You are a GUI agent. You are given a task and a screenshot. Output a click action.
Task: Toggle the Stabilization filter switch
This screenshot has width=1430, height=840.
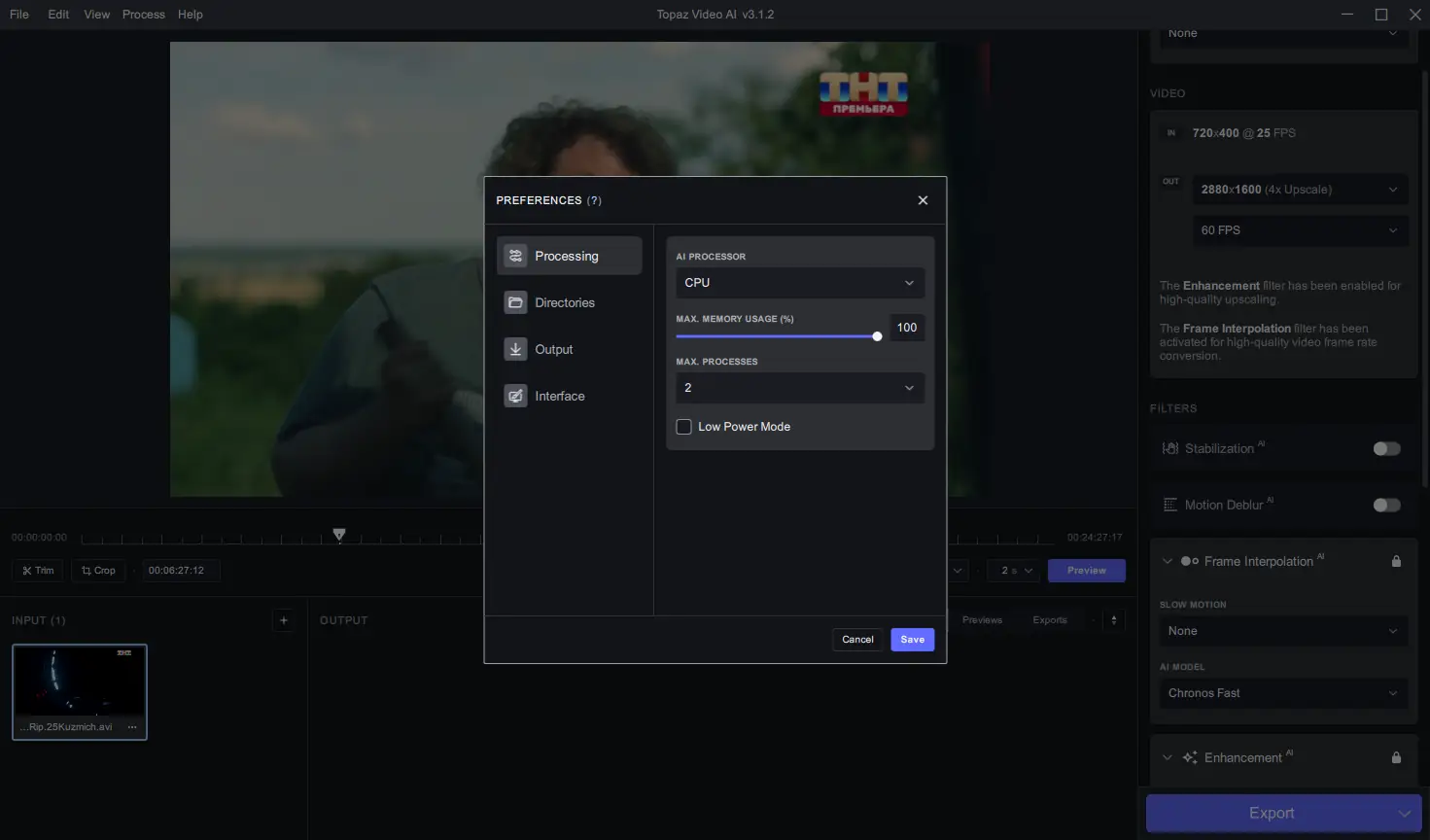[x=1387, y=449]
